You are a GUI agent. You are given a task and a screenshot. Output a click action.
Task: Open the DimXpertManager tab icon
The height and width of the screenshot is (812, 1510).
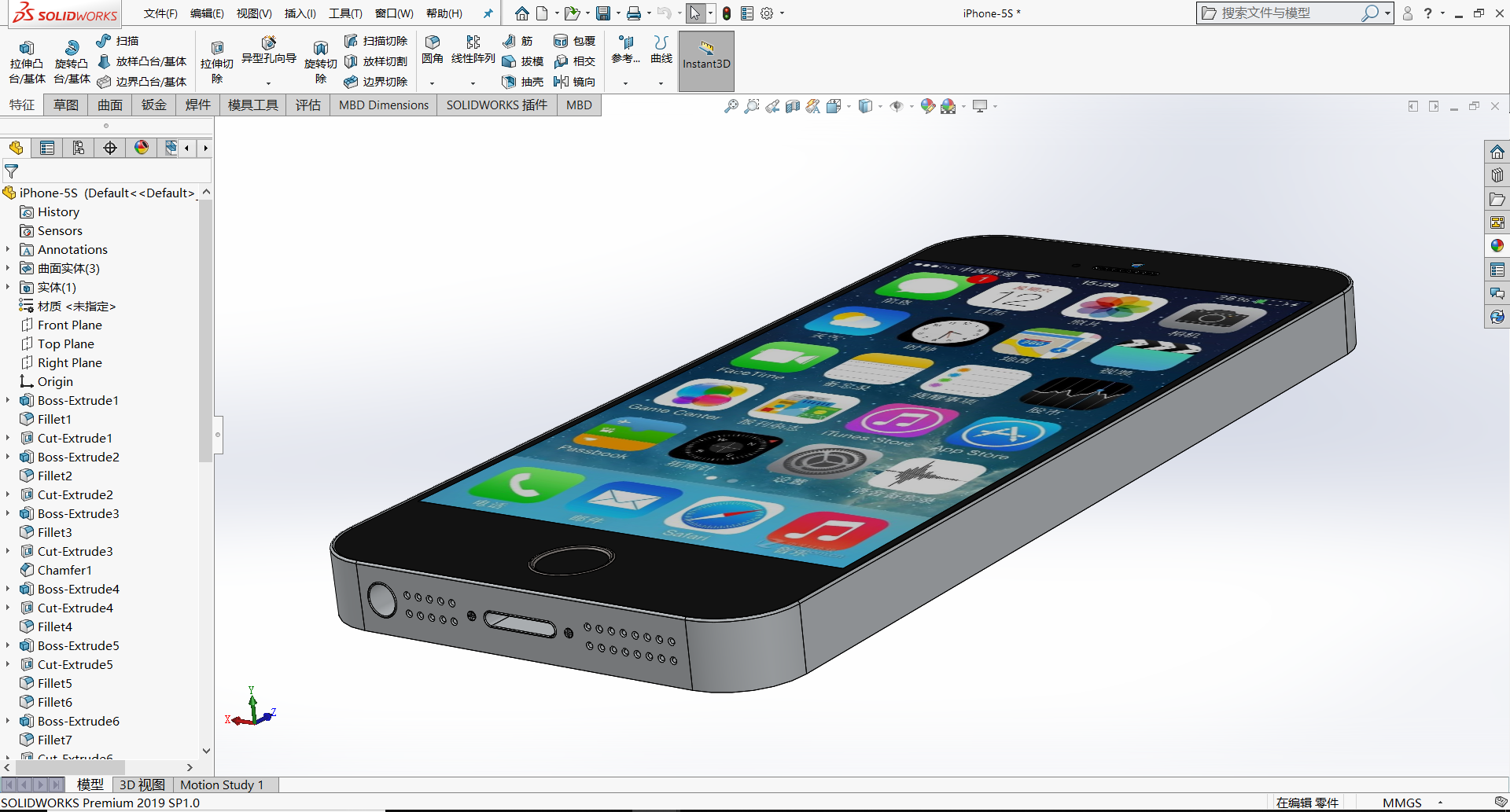point(110,148)
